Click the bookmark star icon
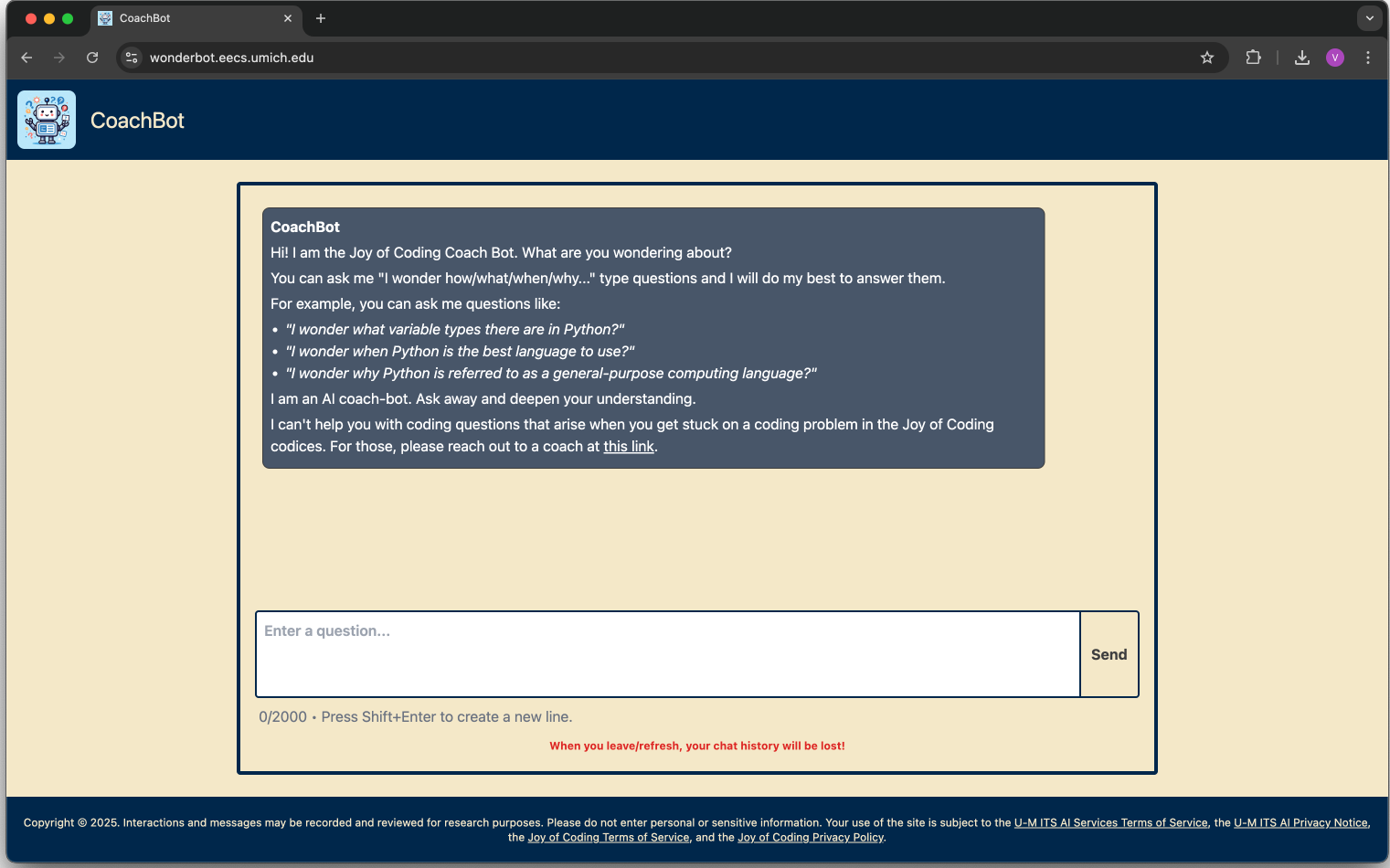The width and height of the screenshot is (1390, 868). click(1206, 57)
